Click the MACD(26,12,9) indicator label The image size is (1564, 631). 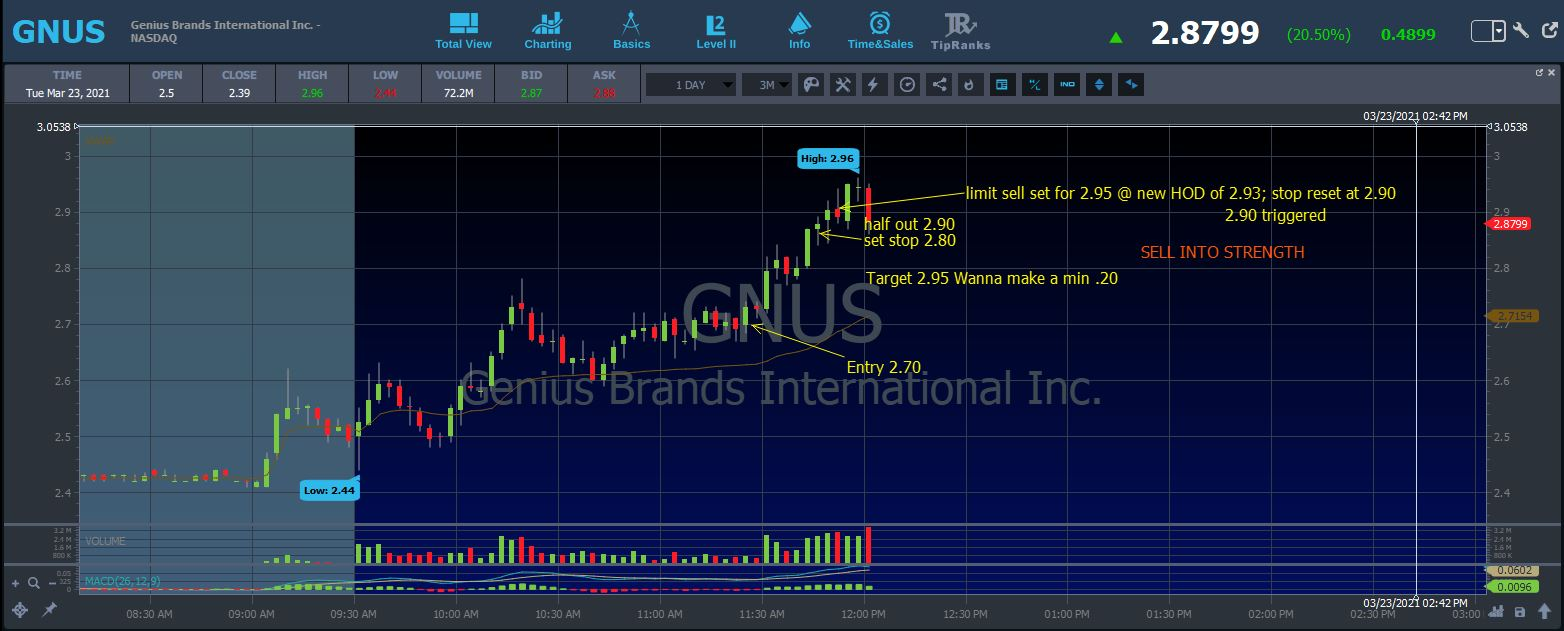pos(123,580)
